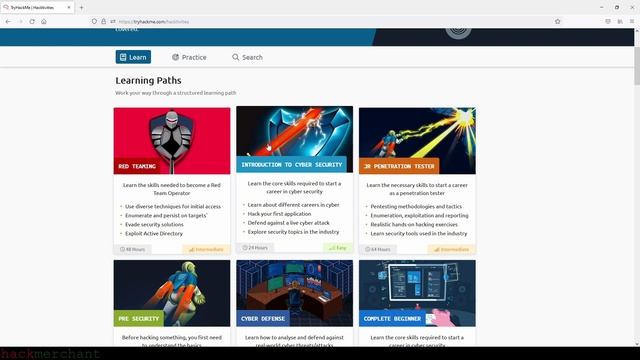This screenshot has height=360, width=640.
Task: Click the browser forward arrow
Action: click(20, 21)
